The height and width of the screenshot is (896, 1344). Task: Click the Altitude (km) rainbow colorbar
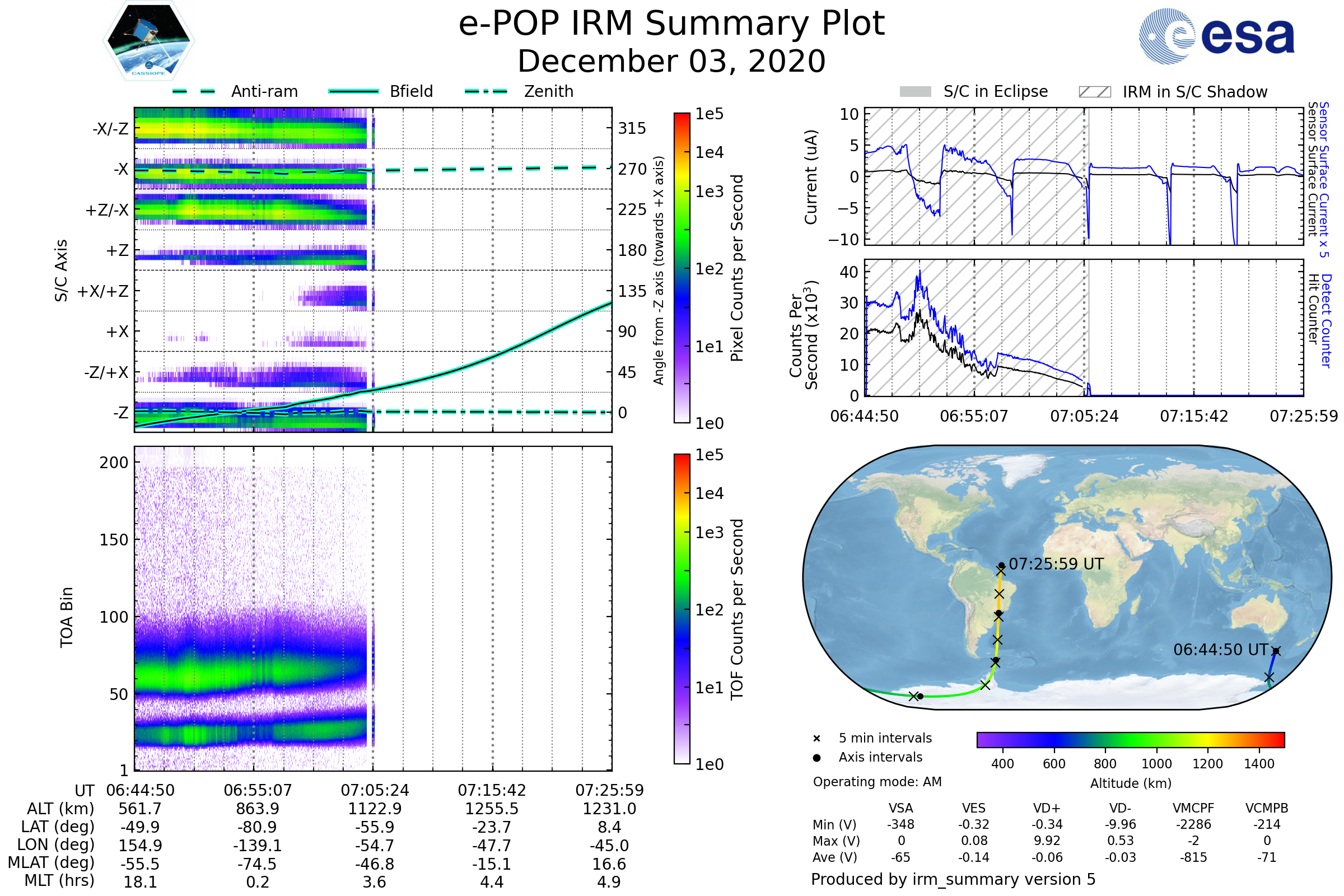click(x=1131, y=740)
